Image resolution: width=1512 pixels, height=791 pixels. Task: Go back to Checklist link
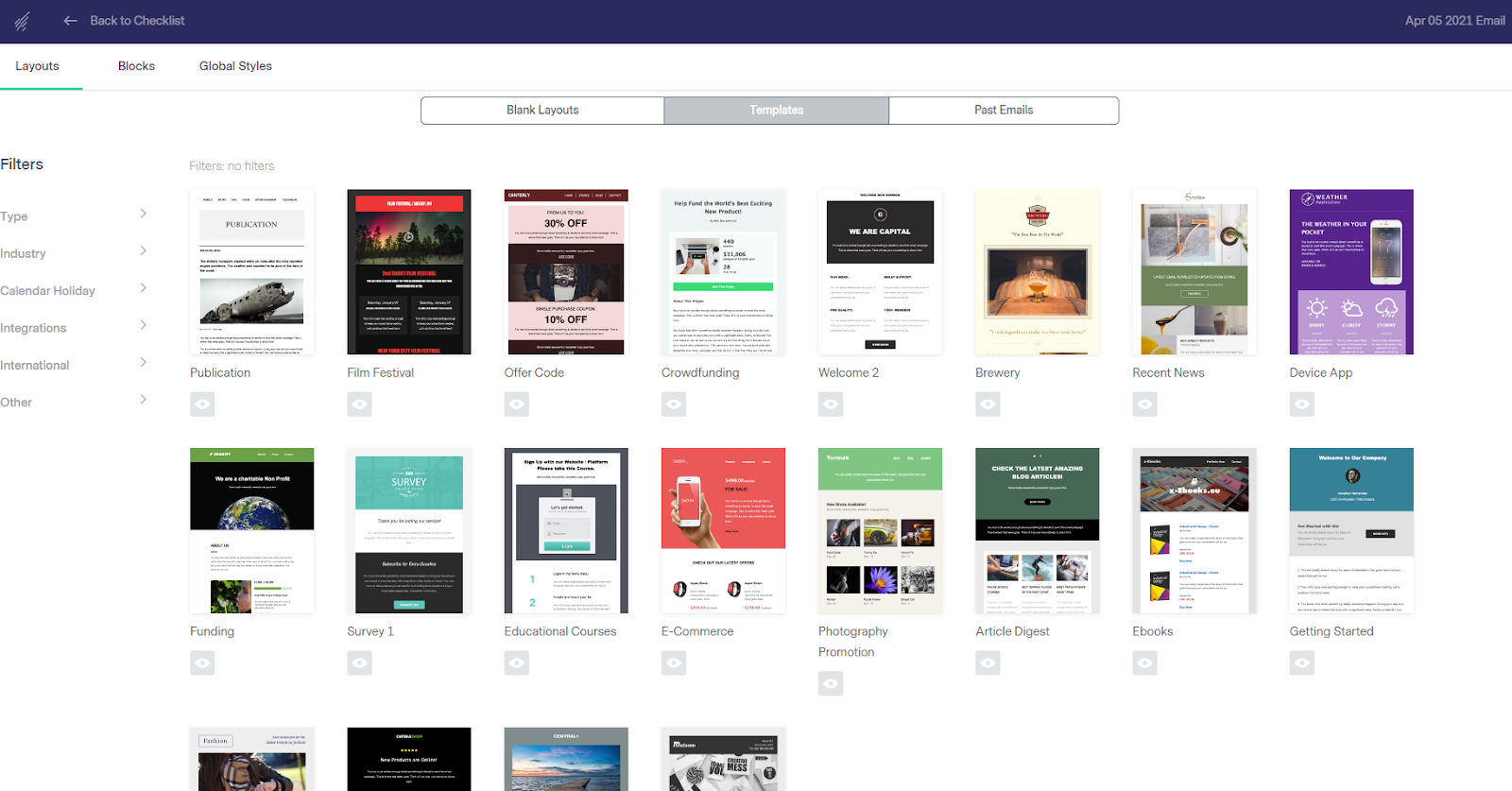click(x=137, y=21)
